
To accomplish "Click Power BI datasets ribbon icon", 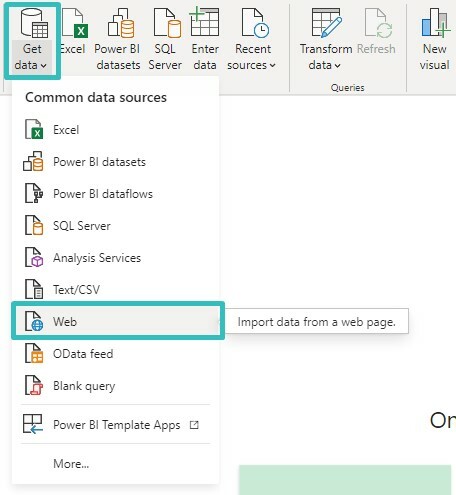I will click(x=121, y=23).
